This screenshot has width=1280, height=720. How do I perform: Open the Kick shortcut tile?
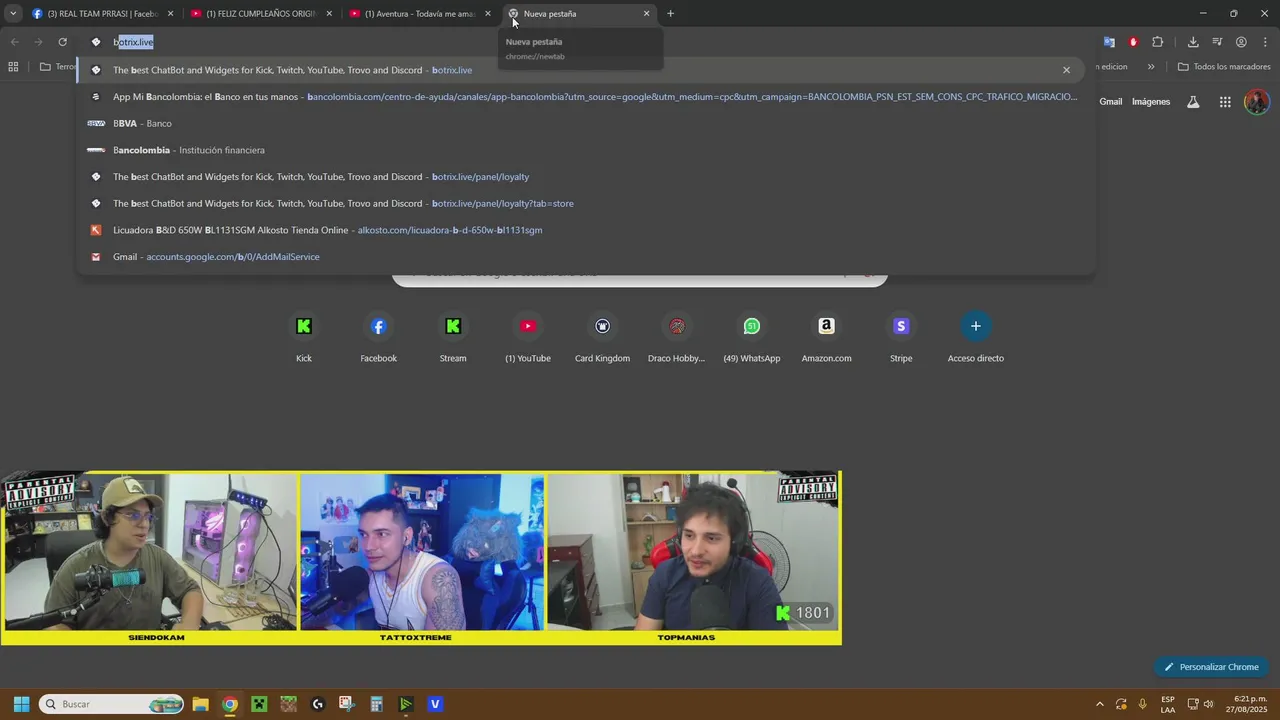coord(304,338)
